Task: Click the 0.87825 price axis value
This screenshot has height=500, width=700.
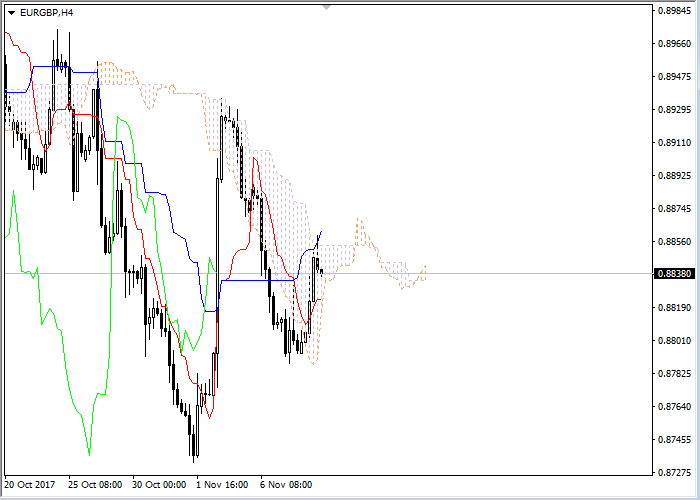Action: pyautogui.click(x=675, y=374)
